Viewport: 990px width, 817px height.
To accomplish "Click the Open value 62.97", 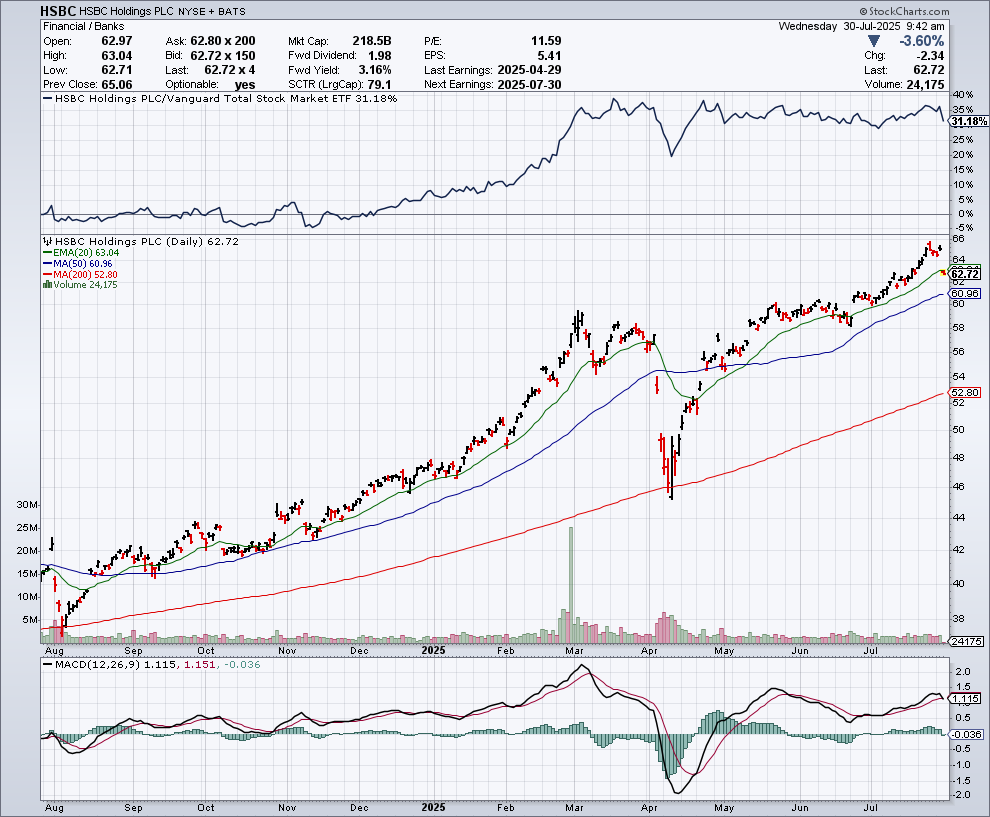I will click(117, 41).
